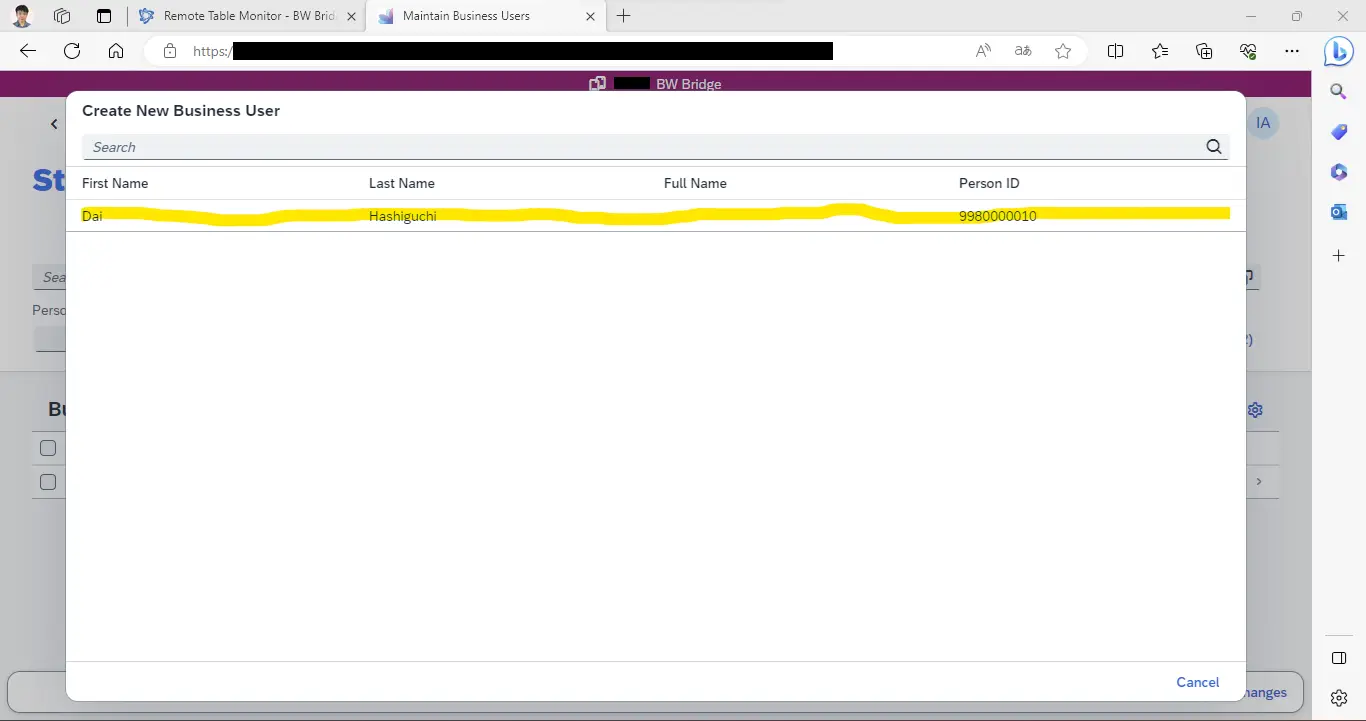Open a new browser tab
Image resolution: width=1366 pixels, height=721 pixels.
[x=624, y=16]
